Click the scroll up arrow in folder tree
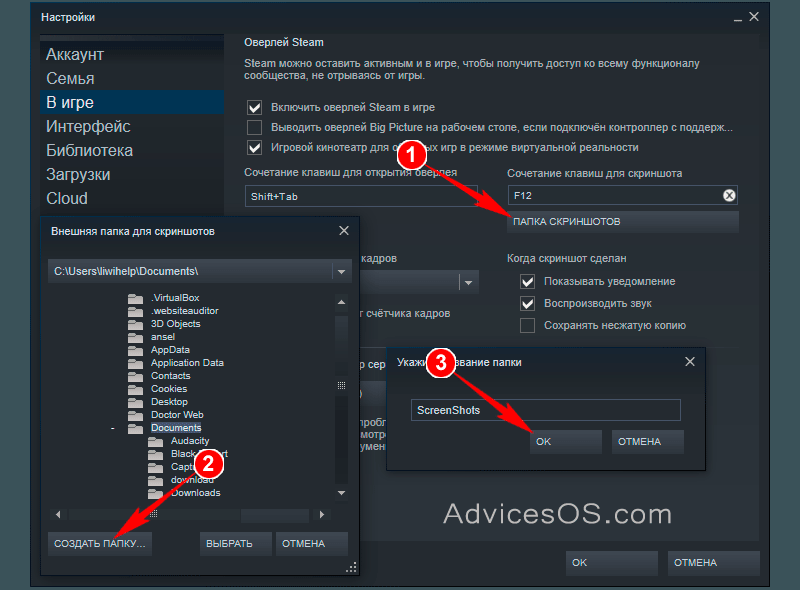Viewport: 800px width, 590px height. coord(341,302)
